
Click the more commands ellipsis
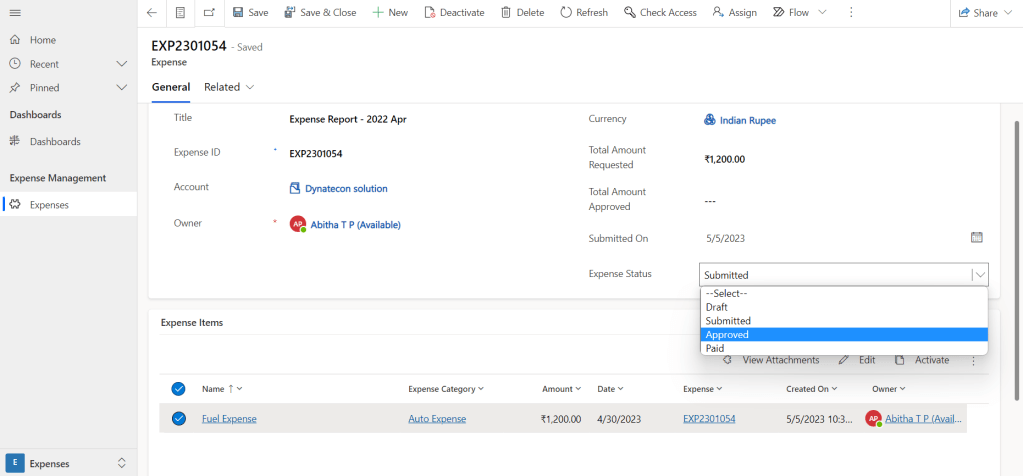coord(851,12)
